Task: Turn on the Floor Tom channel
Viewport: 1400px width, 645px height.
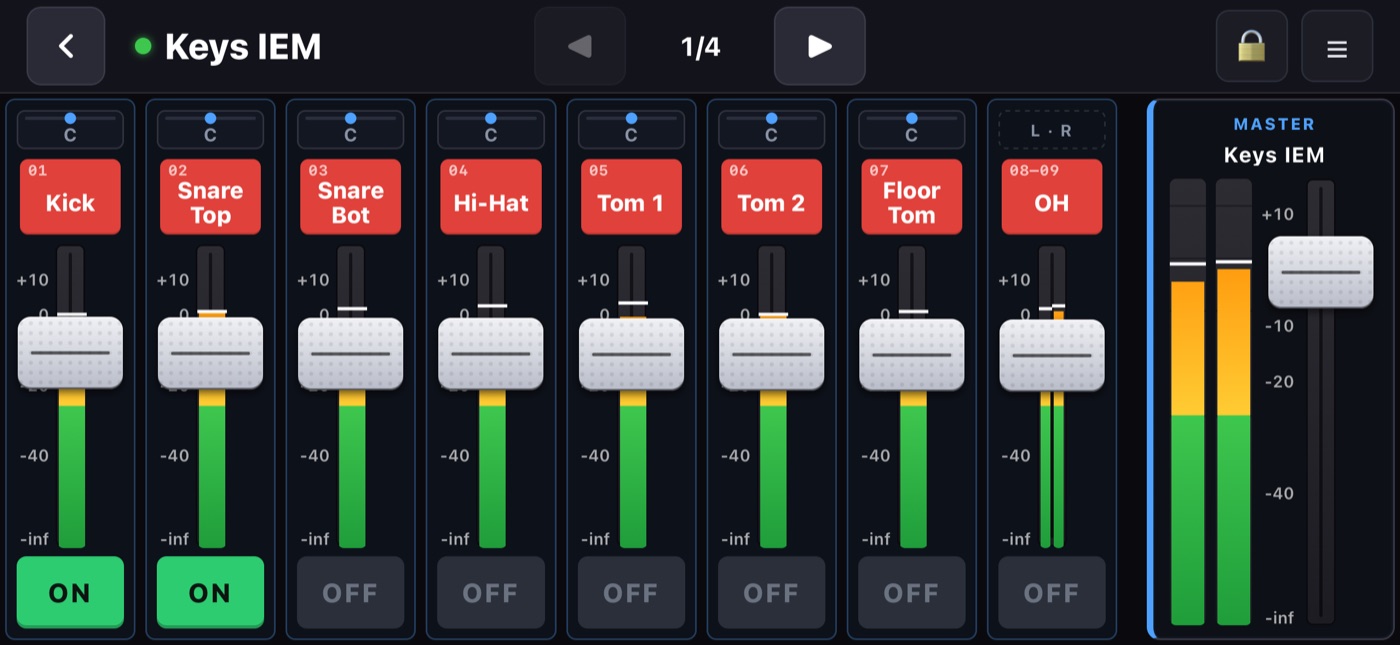Action: (x=911, y=593)
